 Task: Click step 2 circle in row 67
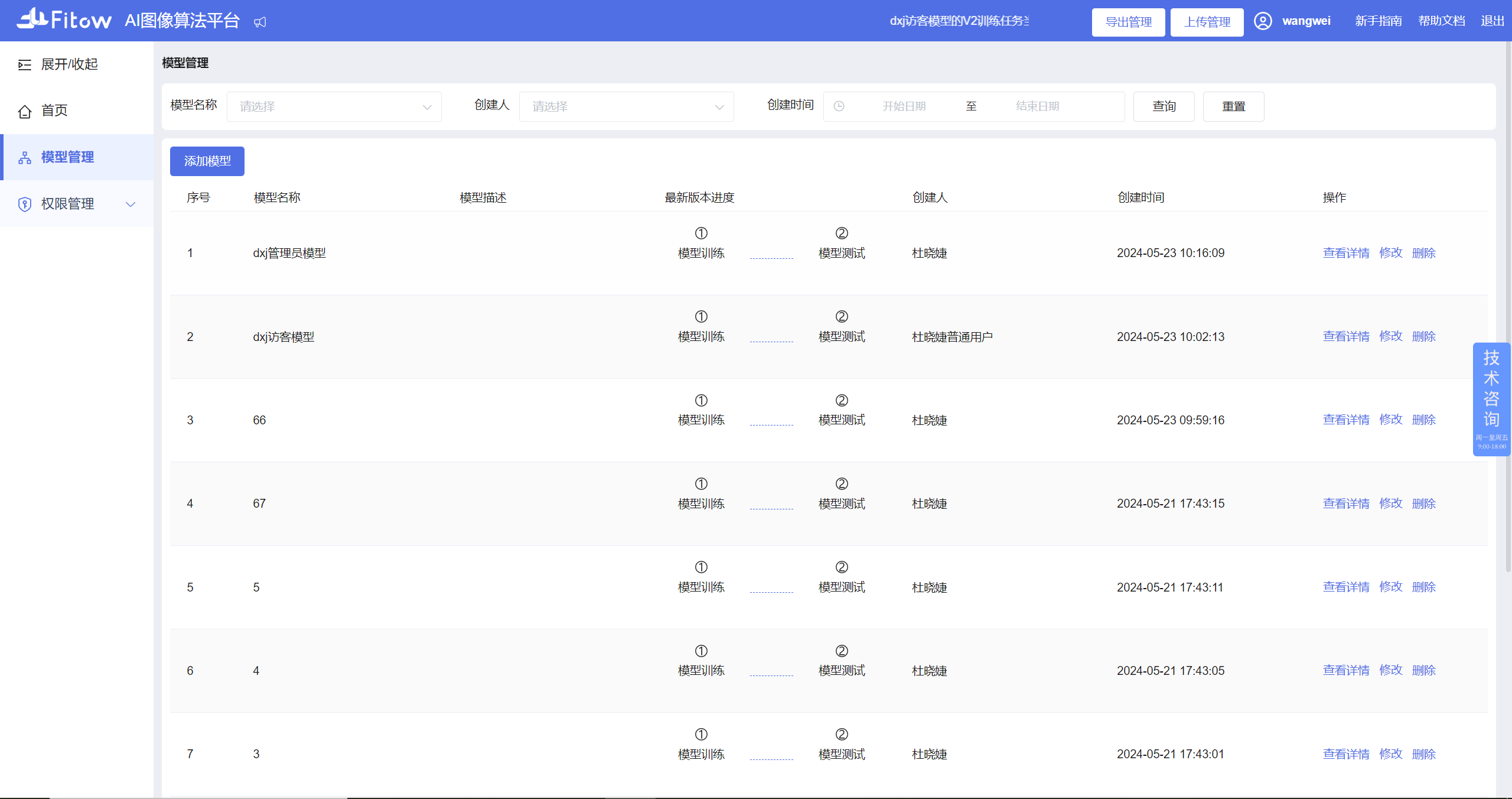(842, 483)
